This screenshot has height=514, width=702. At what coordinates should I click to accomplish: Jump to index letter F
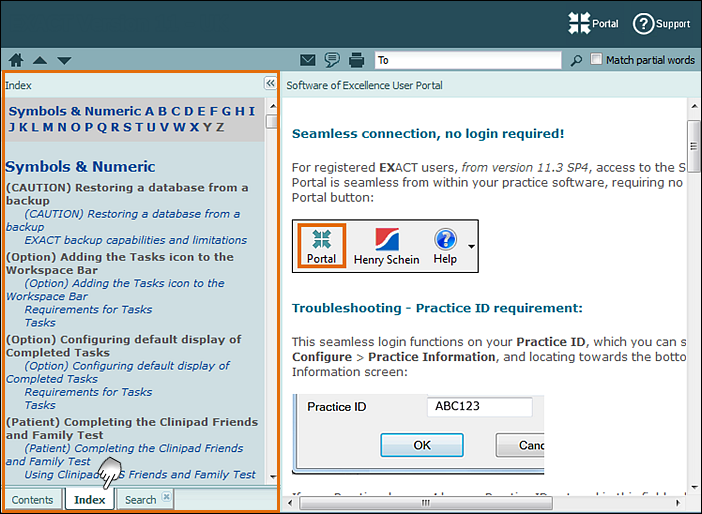tap(214, 111)
